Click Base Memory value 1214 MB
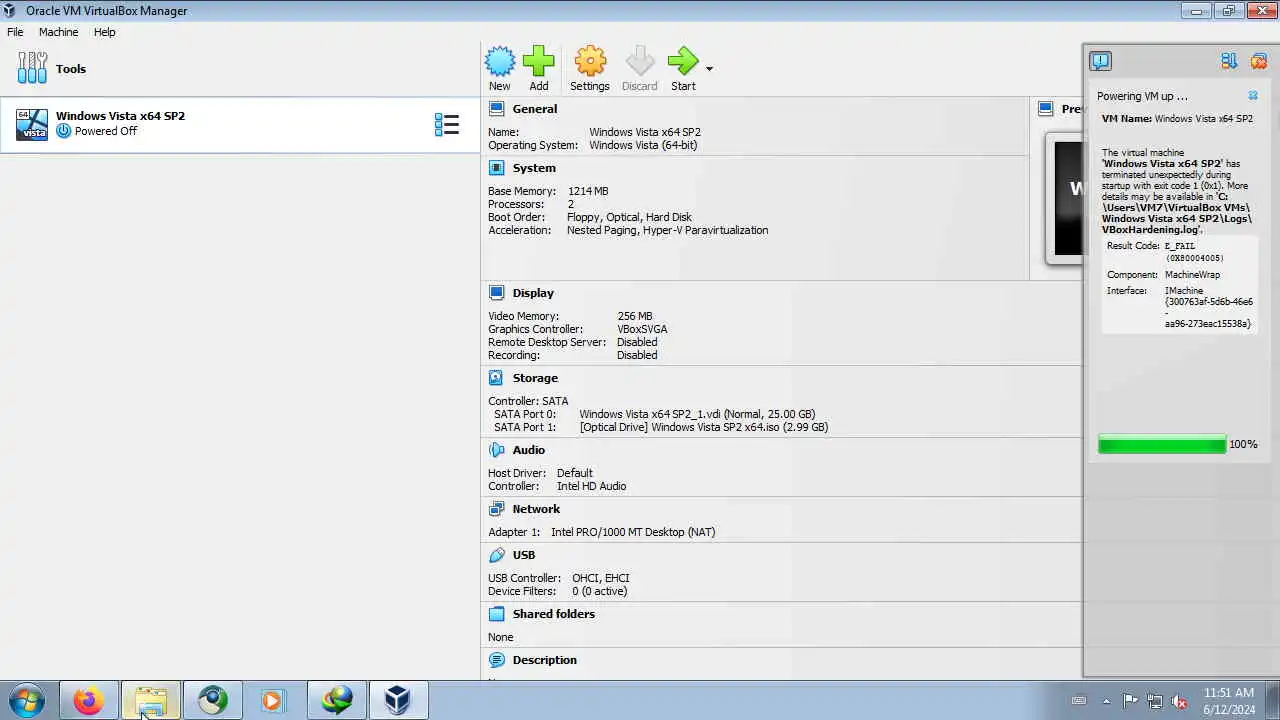The height and width of the screenshot is (720, 1280). (x=588, y=191)
